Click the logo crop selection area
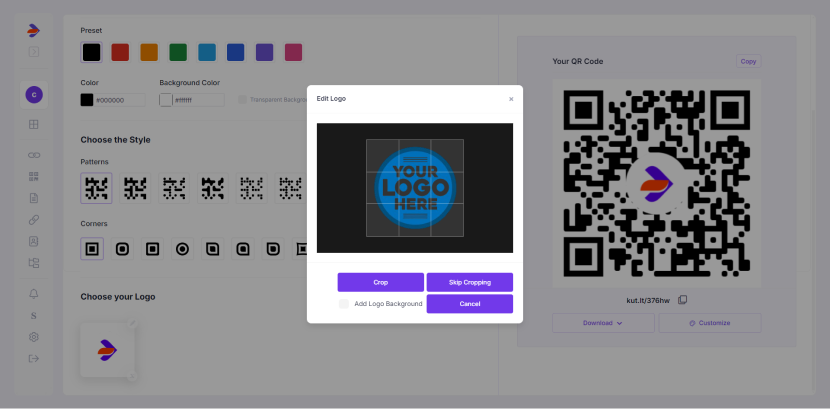The height and width of the screenshot is (409, 830). pos(415,188)
